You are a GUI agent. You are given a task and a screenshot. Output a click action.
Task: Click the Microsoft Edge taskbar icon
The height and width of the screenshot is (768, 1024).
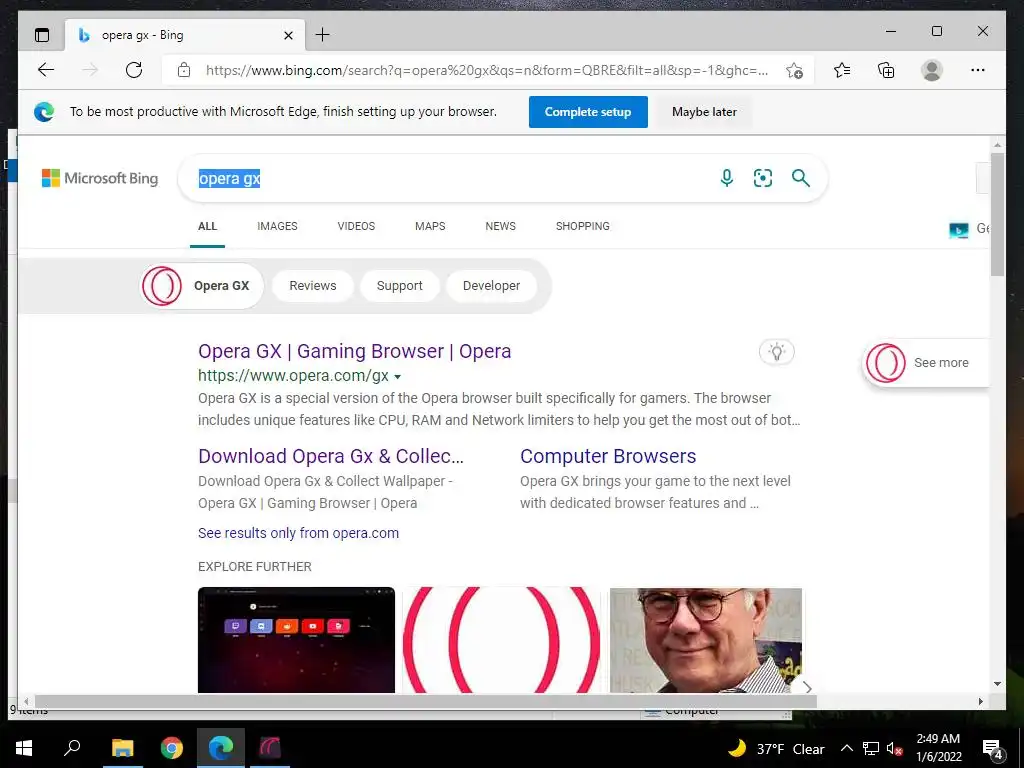click(221, 748)
